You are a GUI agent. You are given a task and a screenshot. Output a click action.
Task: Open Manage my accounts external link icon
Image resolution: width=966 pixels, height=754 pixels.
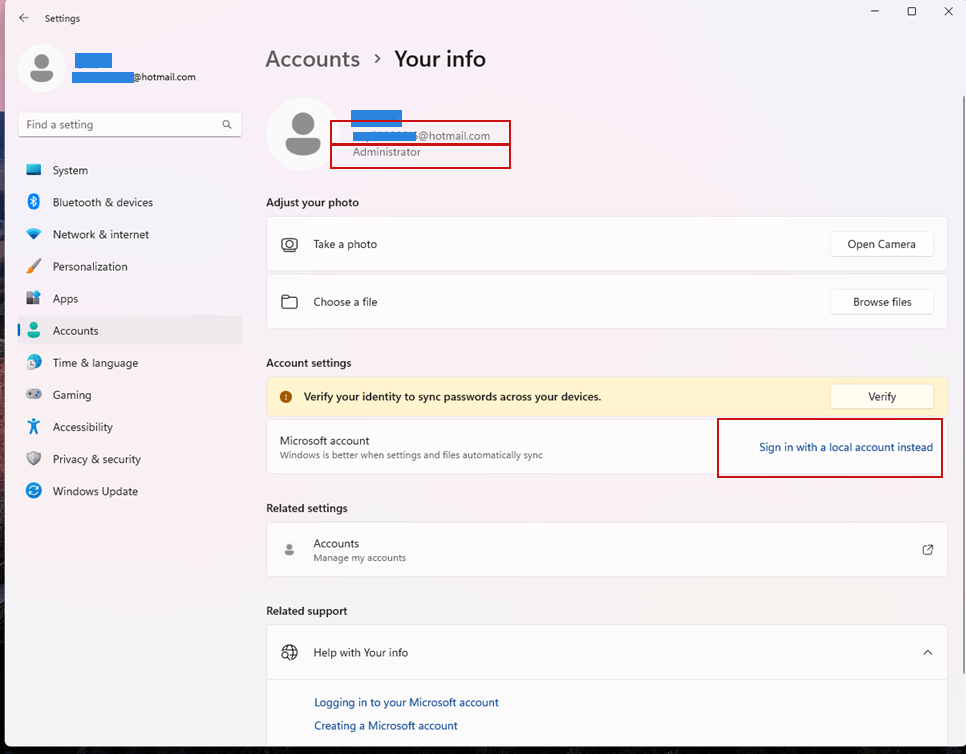point(927,549)
